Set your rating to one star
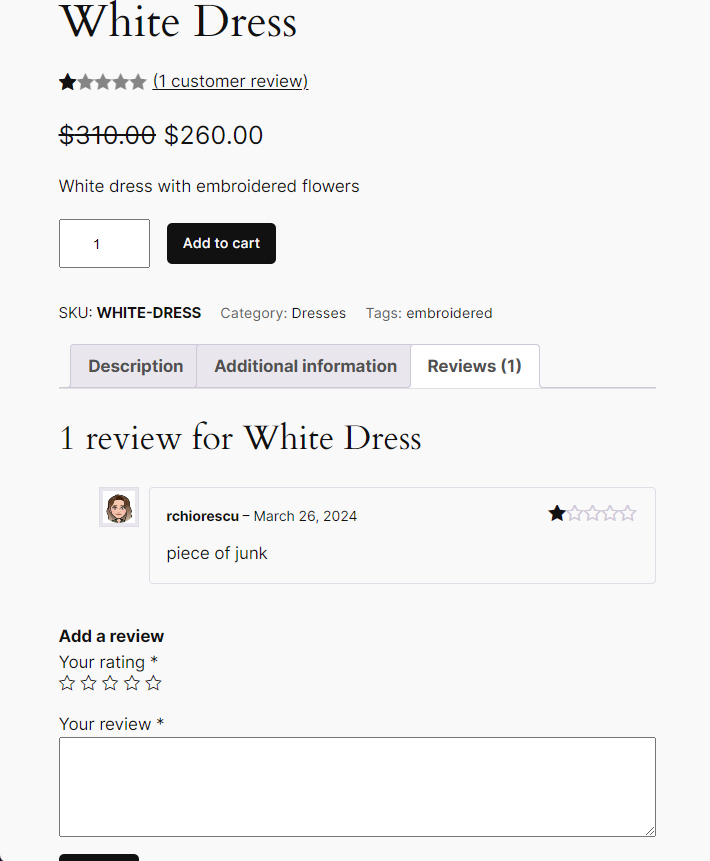The width and height of the screenshot is (710, 861). (x=67, y=683)
